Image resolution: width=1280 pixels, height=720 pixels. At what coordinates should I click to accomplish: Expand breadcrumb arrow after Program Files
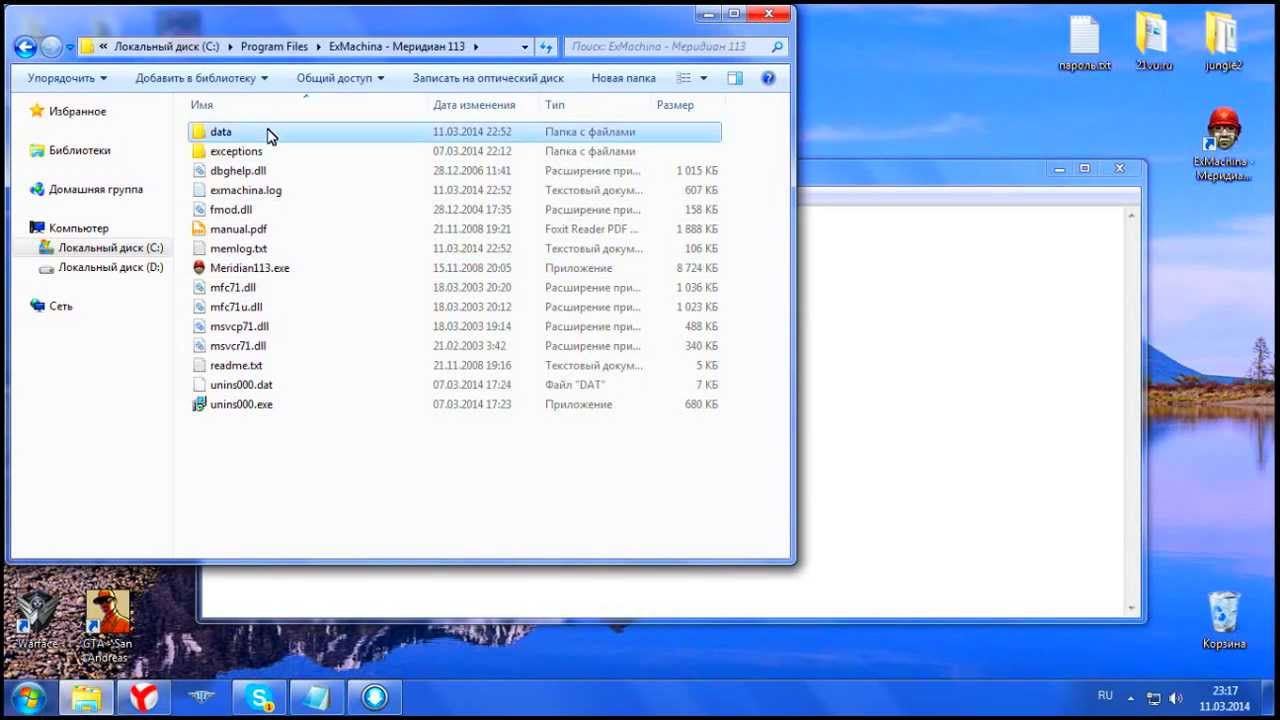[x=319, y=46]
